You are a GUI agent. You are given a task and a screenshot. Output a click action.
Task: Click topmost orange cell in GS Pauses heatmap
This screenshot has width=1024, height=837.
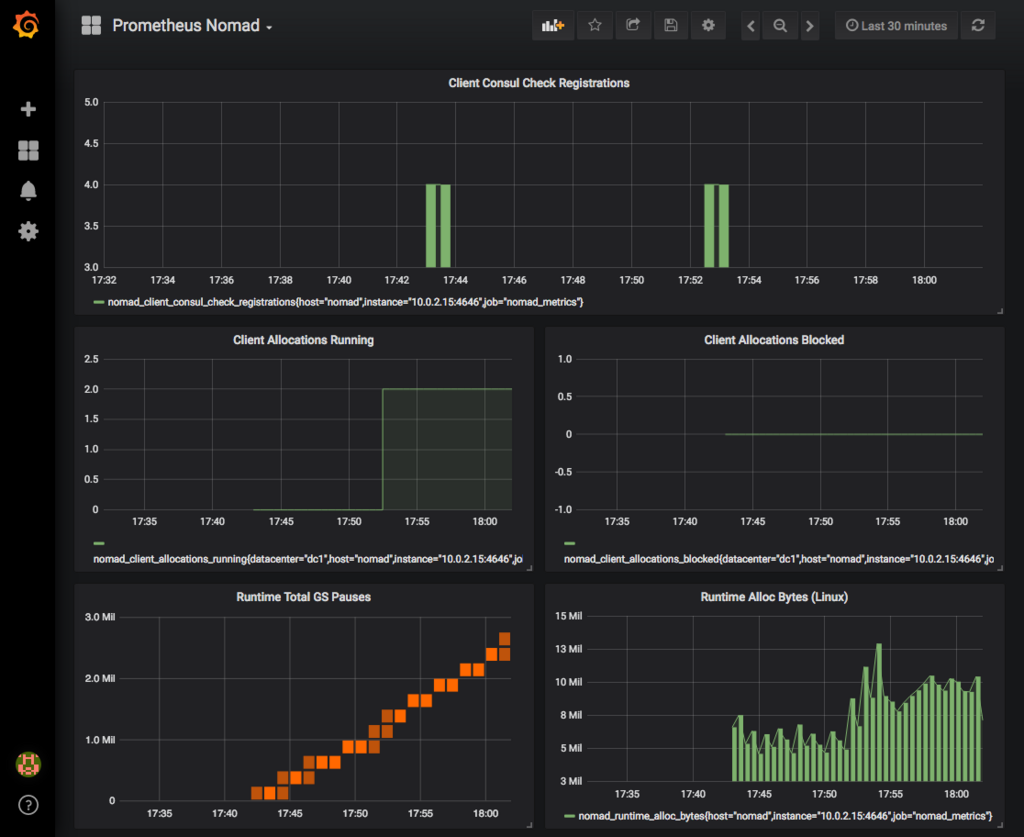505,639
